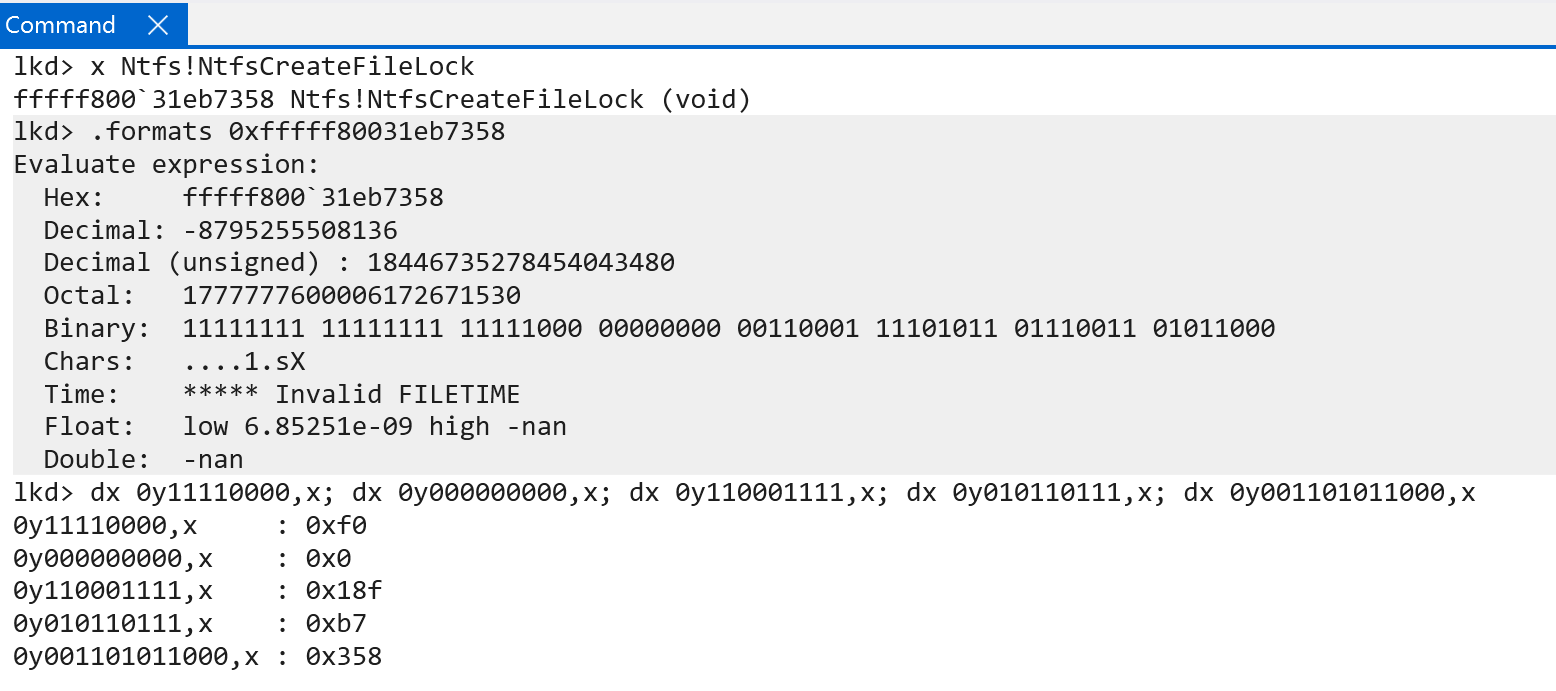
Task: Click the result value 0xf0
Action: click(328, 526)
